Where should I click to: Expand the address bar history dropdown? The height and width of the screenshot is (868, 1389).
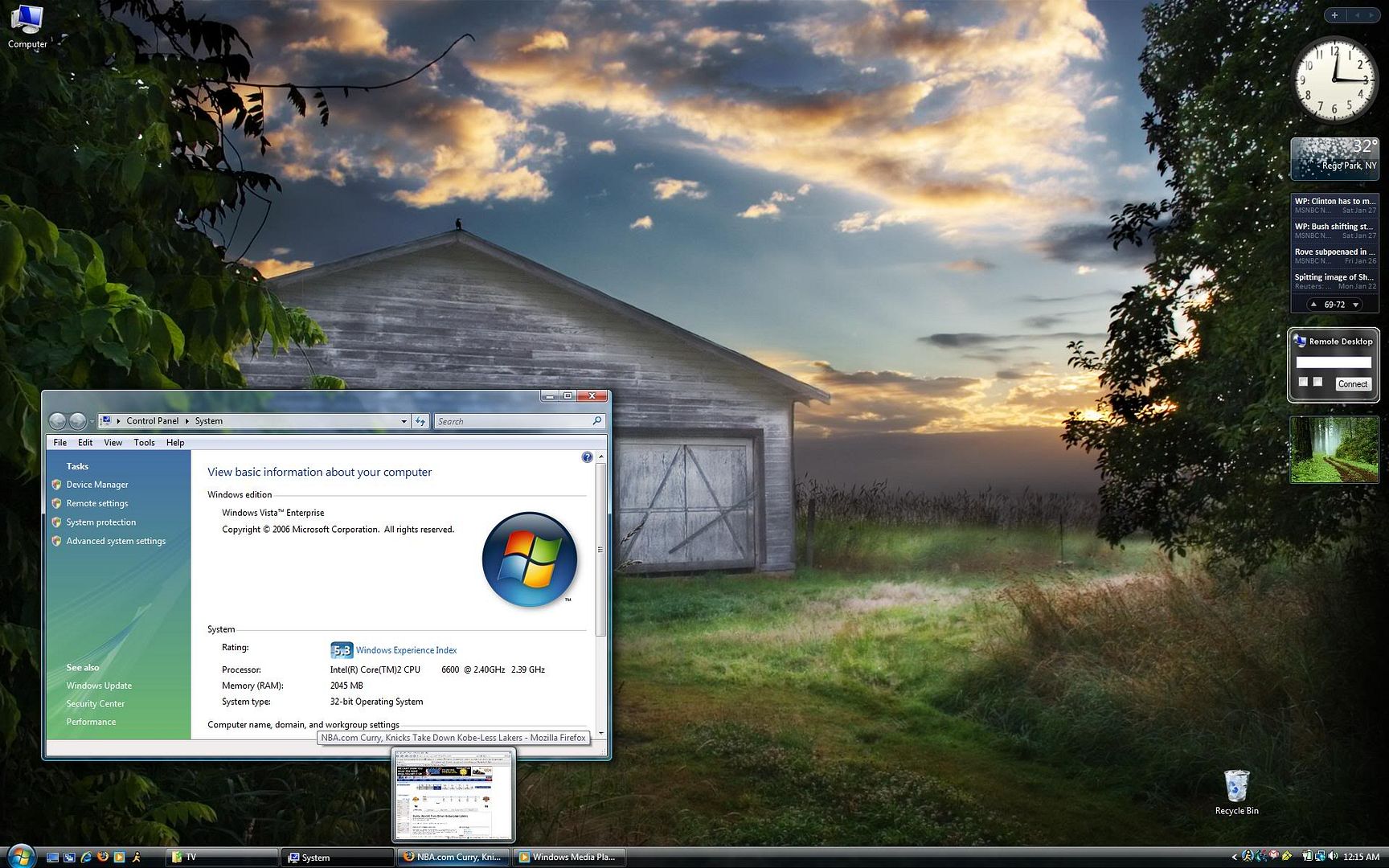pos(404,421)
